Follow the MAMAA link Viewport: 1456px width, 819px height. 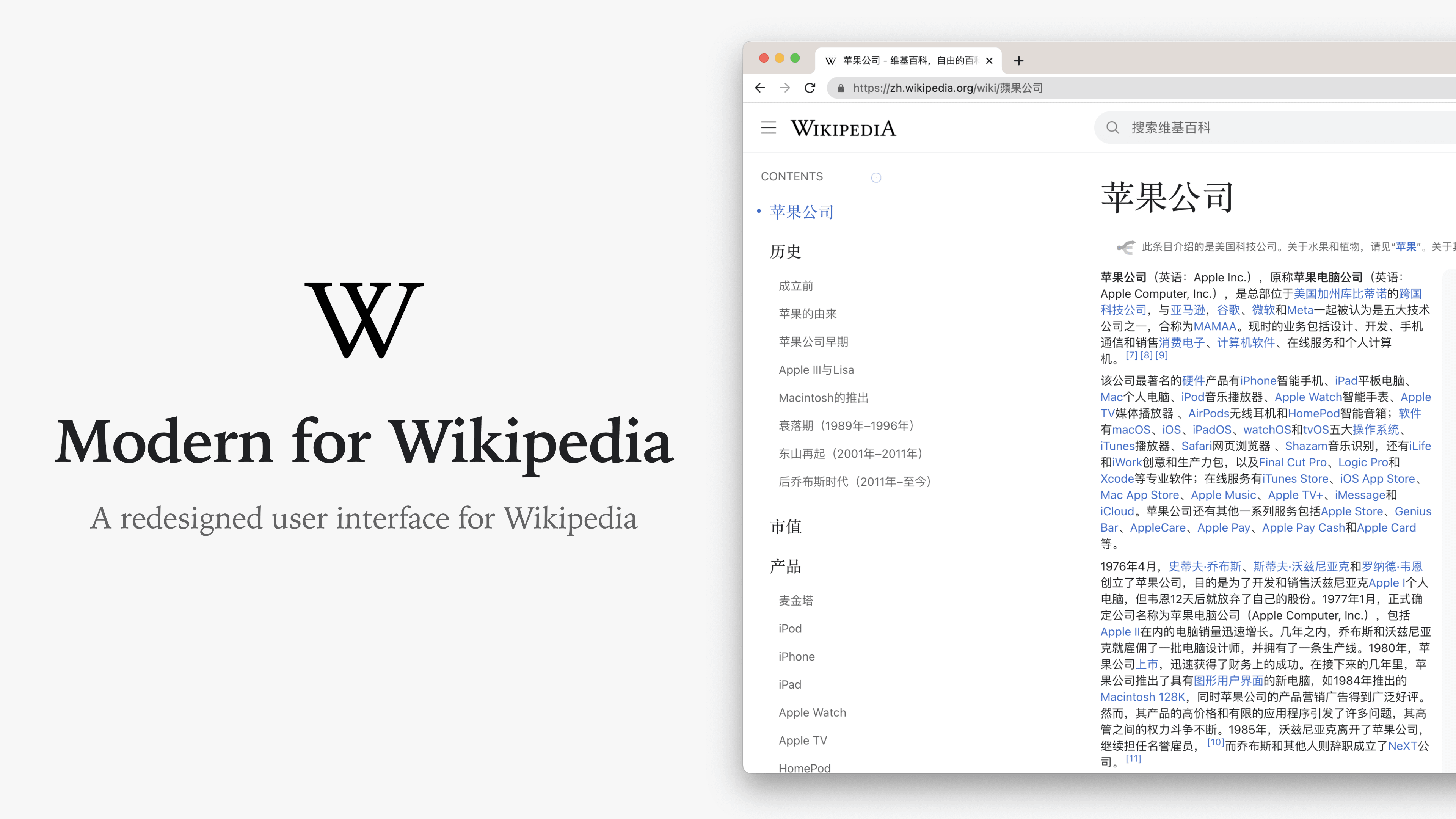(1214, 327)
